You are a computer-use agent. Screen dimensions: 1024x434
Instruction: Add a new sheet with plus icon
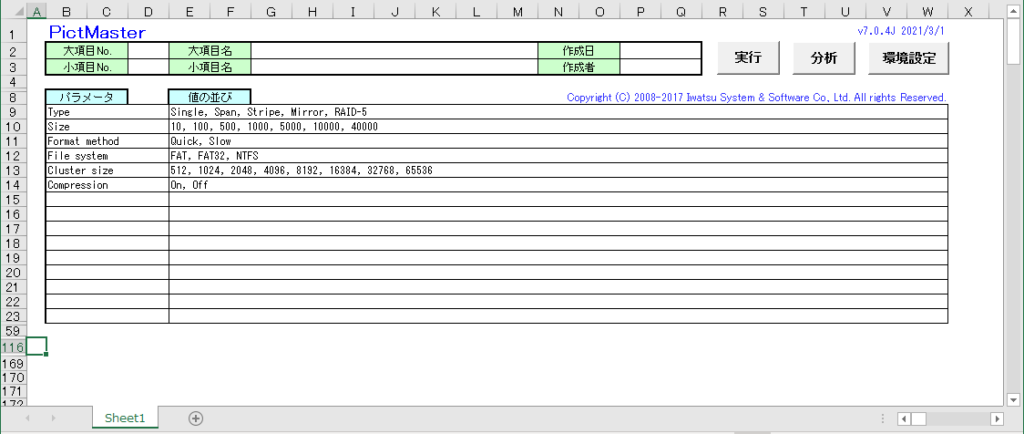(x=196, y=418)
